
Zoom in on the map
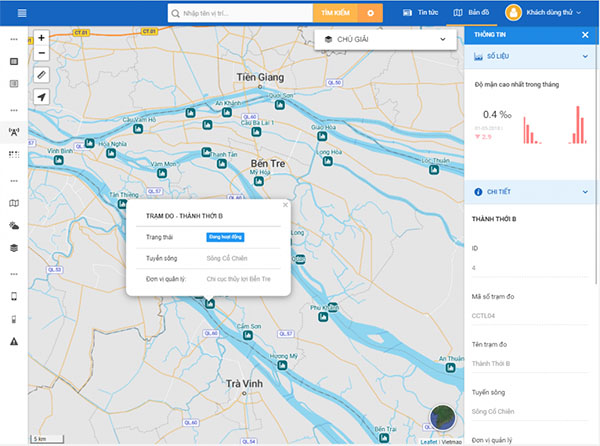tap(41, 37)
